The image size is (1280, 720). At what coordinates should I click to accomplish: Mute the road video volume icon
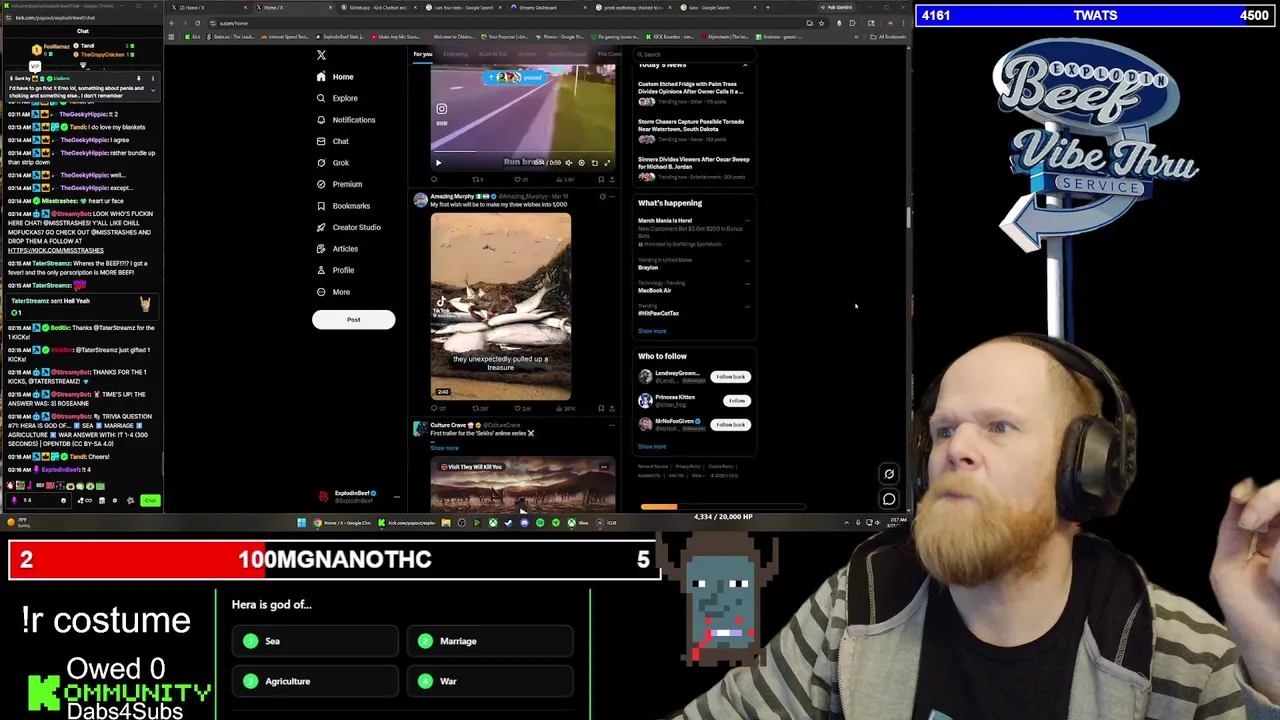click(x=568, y=162)
